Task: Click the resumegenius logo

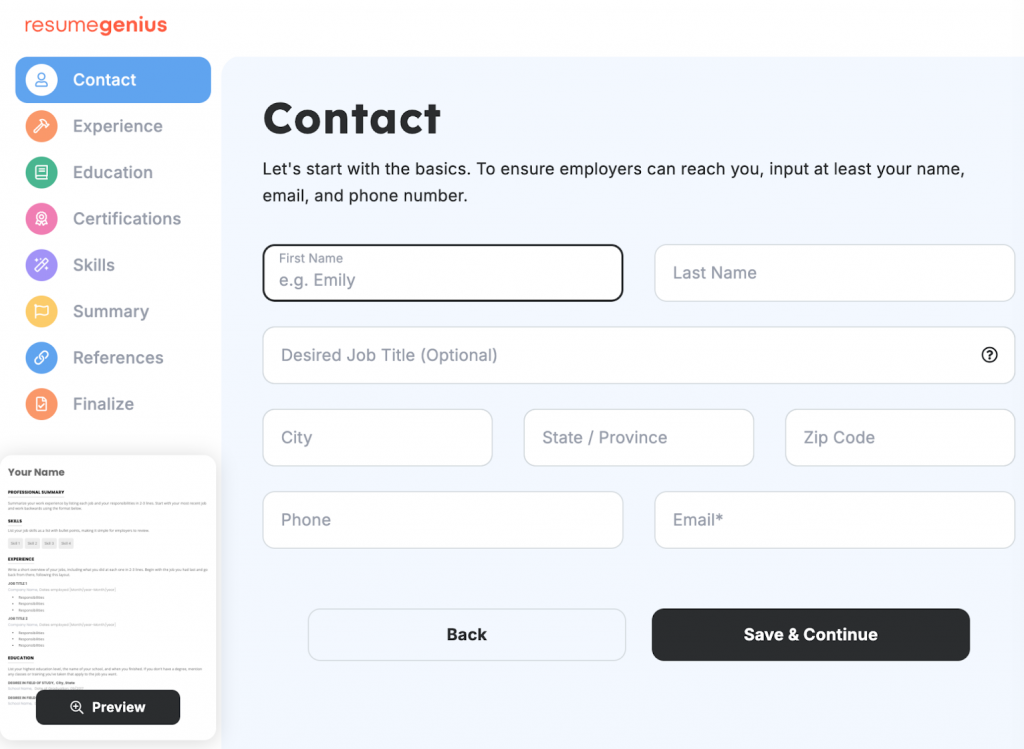Action: tap(96, 26)
